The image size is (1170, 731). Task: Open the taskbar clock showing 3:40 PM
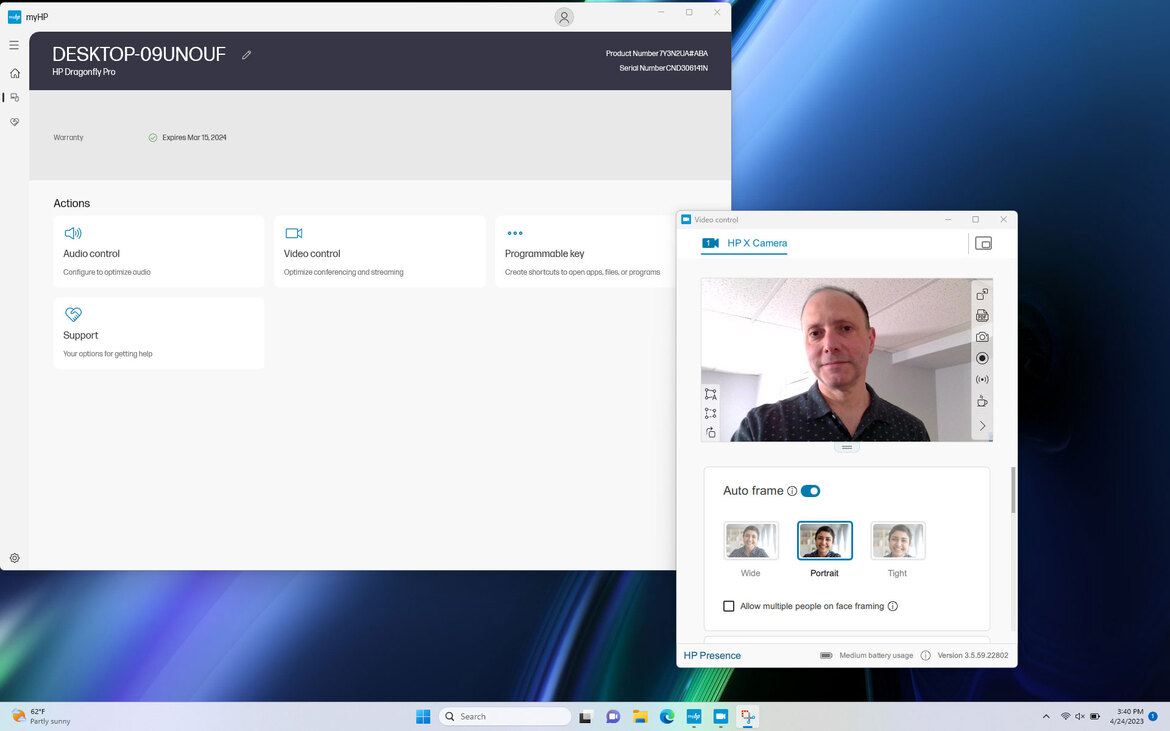pos(1126,716)
